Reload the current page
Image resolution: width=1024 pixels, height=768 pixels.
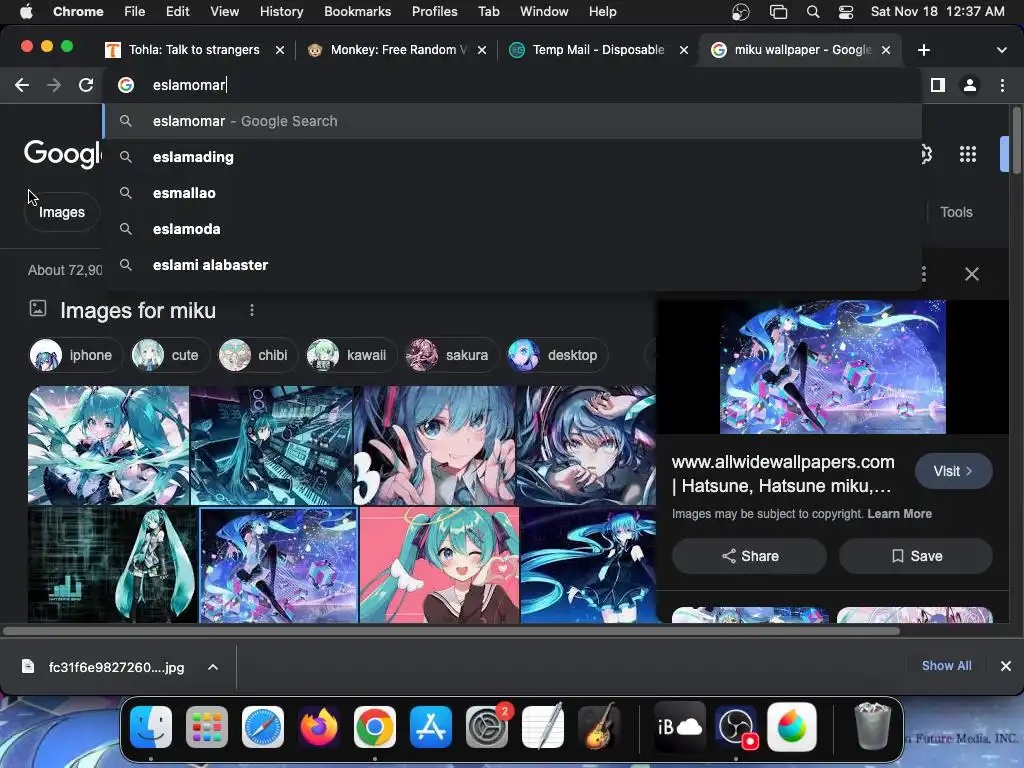click(x=86, y=85)
